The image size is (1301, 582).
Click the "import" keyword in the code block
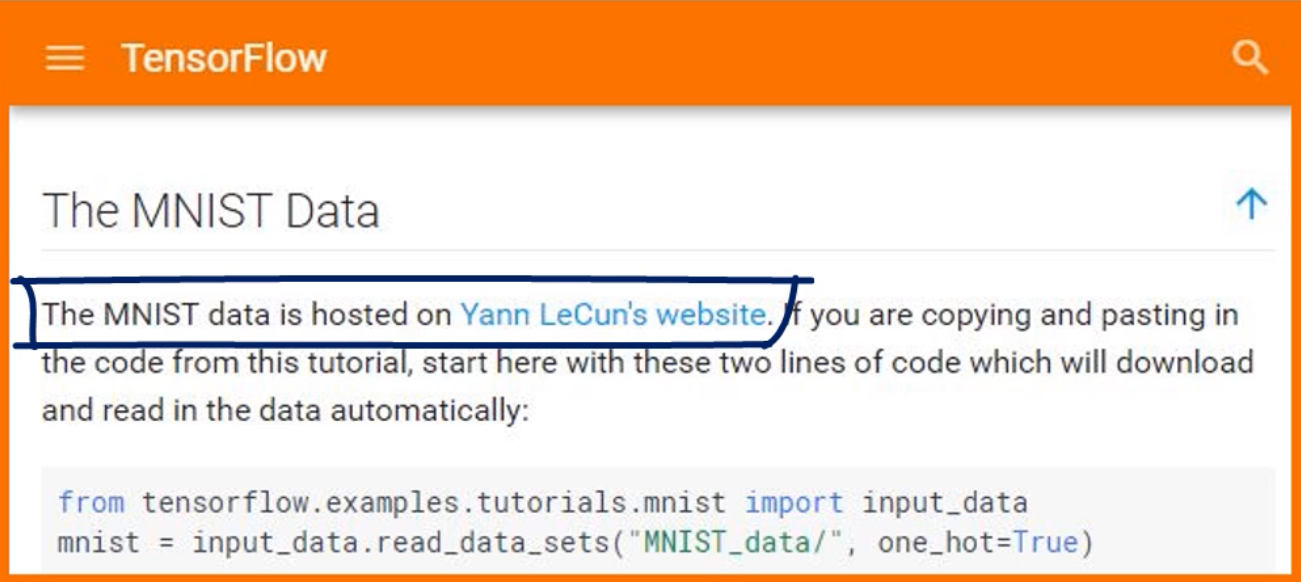click(x=794, y=502)
